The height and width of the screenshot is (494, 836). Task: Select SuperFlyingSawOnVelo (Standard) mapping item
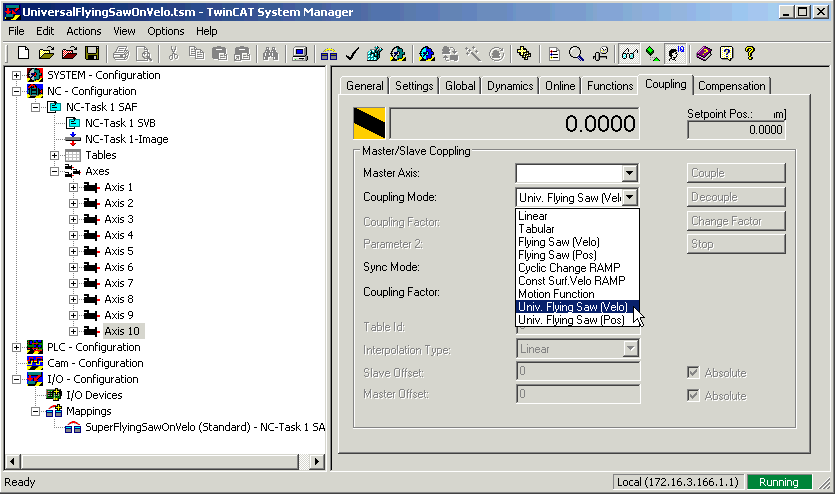(205, 427)
